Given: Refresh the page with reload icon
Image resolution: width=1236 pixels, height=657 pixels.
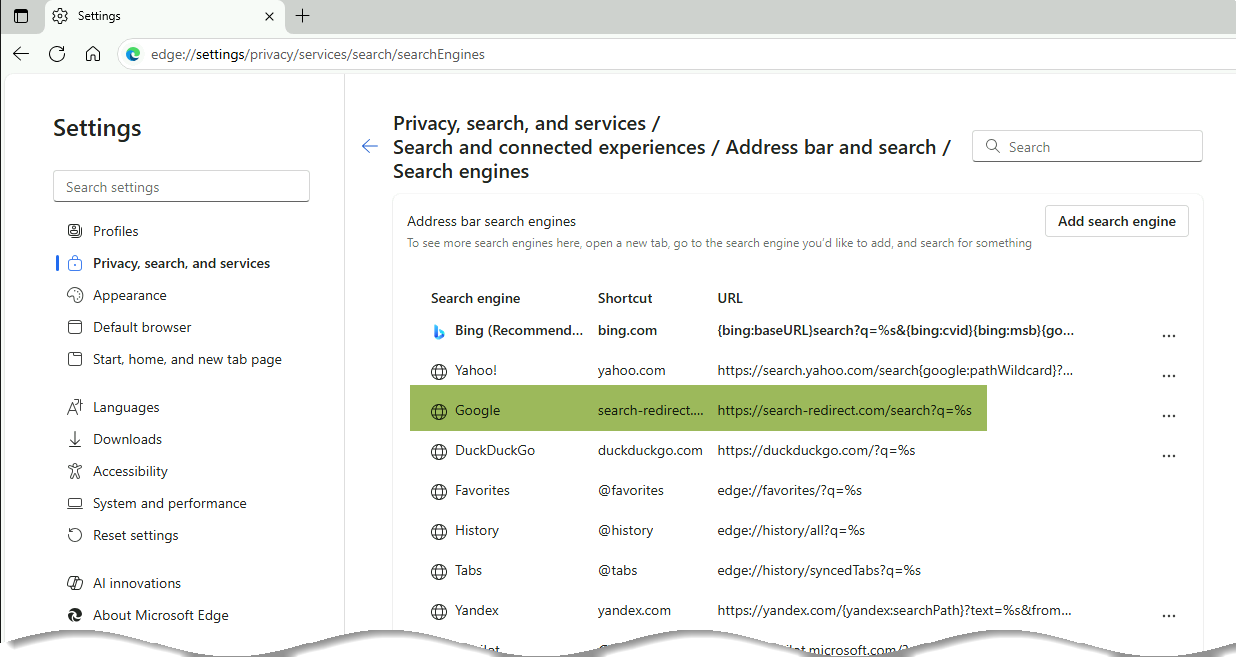Looking at the screenshot, I should click(x=57, y=54).
